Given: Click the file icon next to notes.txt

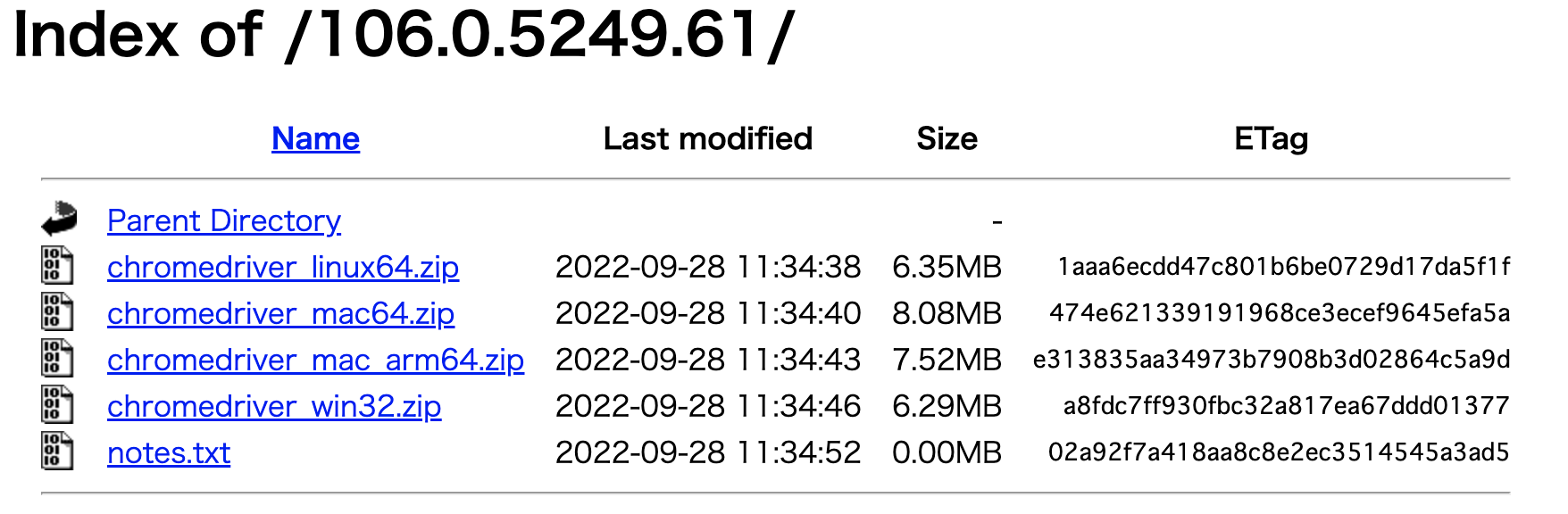Looking at the screenshot, I should pos(56,452).
